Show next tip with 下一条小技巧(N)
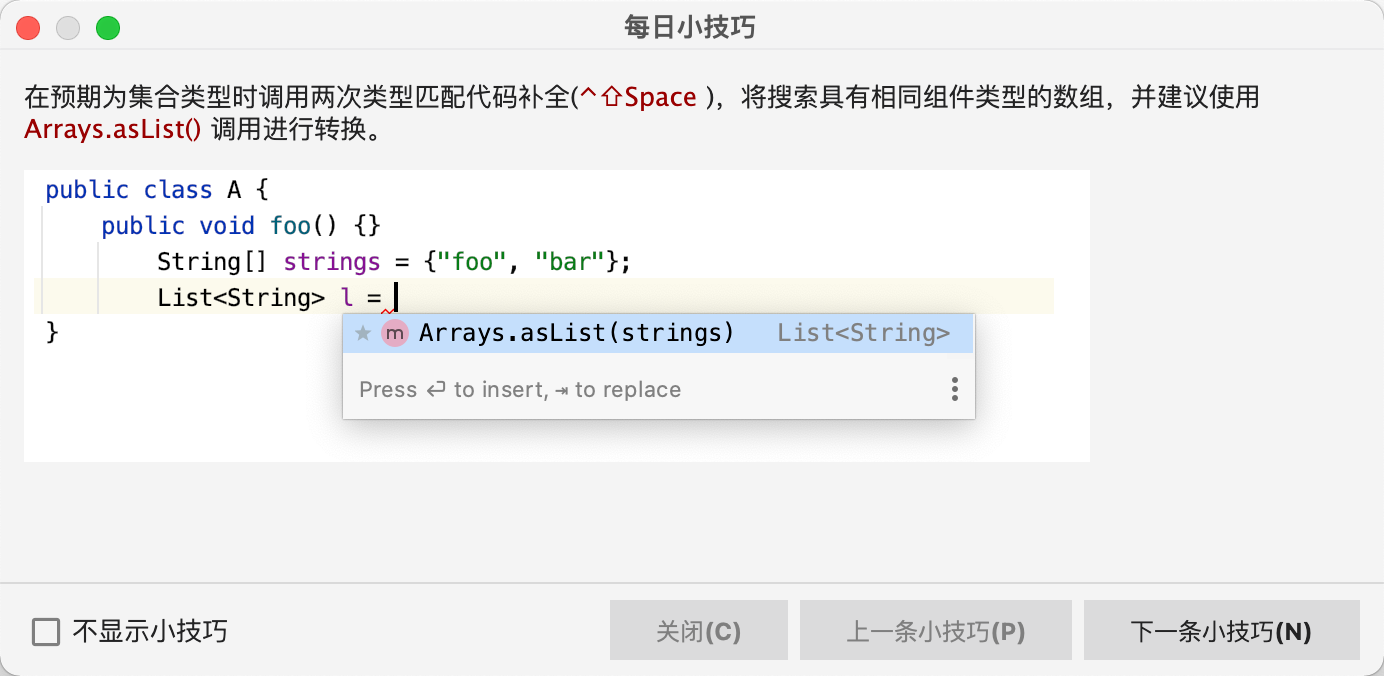 [x=1221, y=631]
